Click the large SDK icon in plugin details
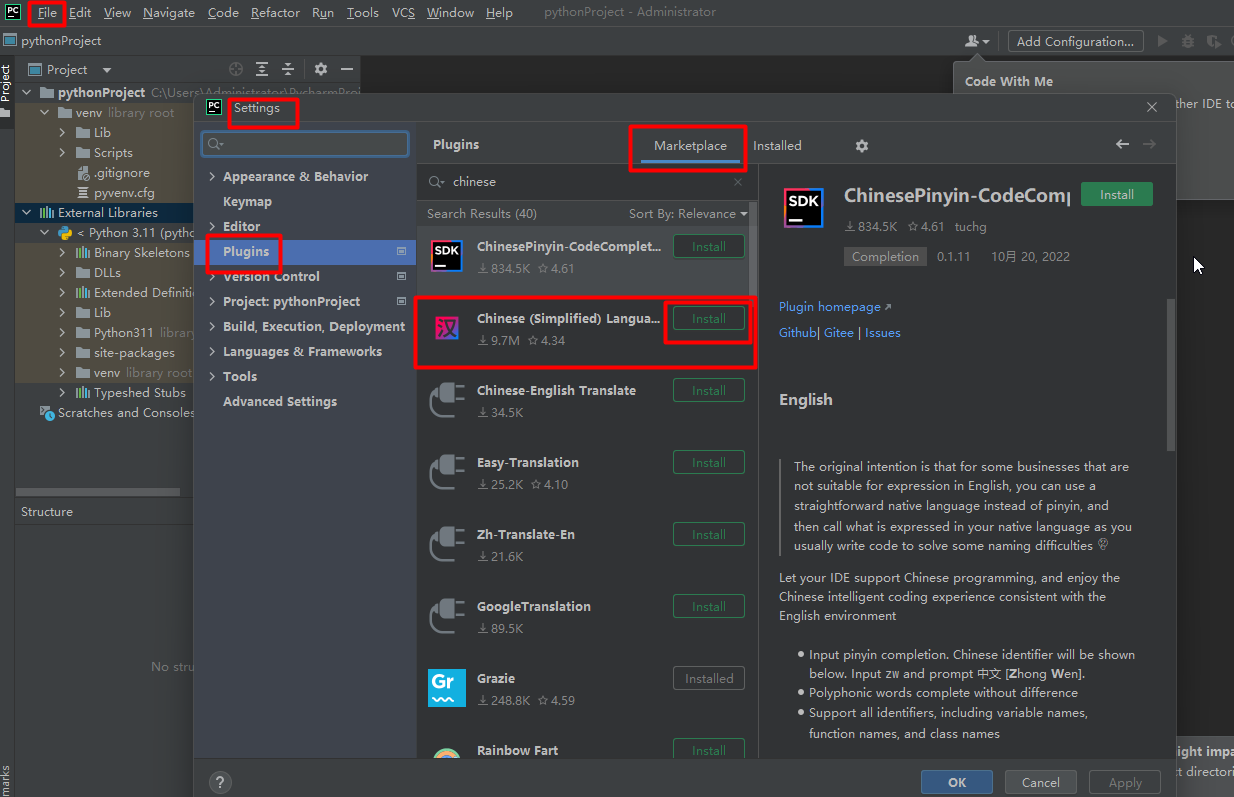The width and height of the screenshot is (1234, 797). click(803, 209)
